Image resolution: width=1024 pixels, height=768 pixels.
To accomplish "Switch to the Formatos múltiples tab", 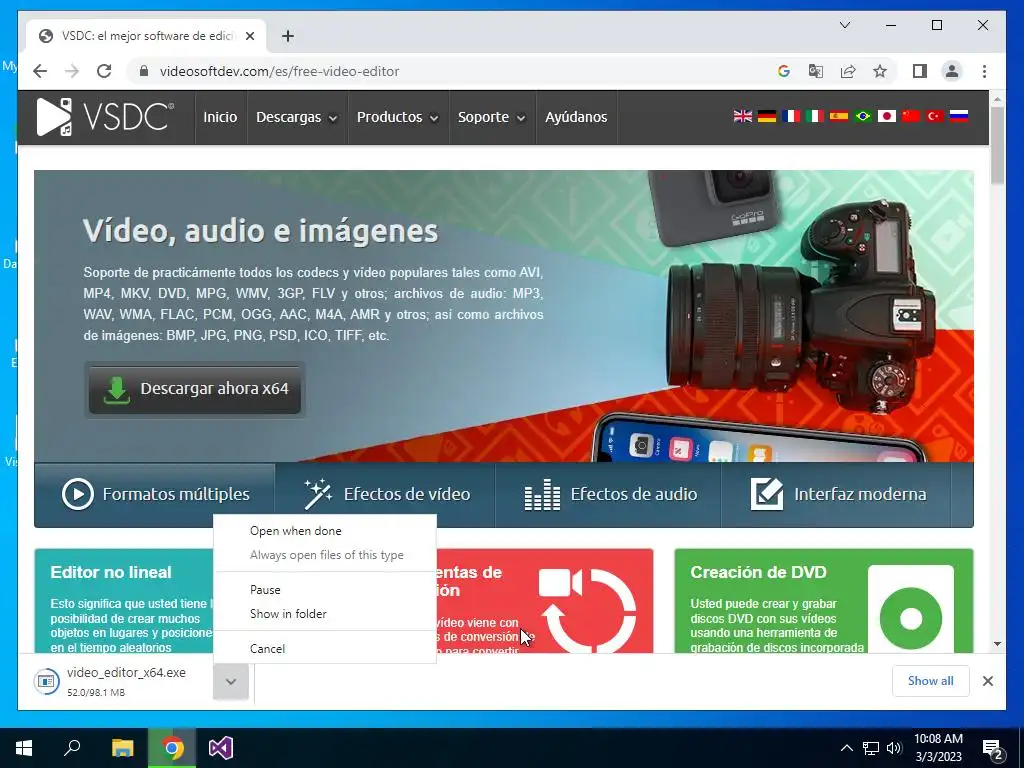I will pos(155,494).
